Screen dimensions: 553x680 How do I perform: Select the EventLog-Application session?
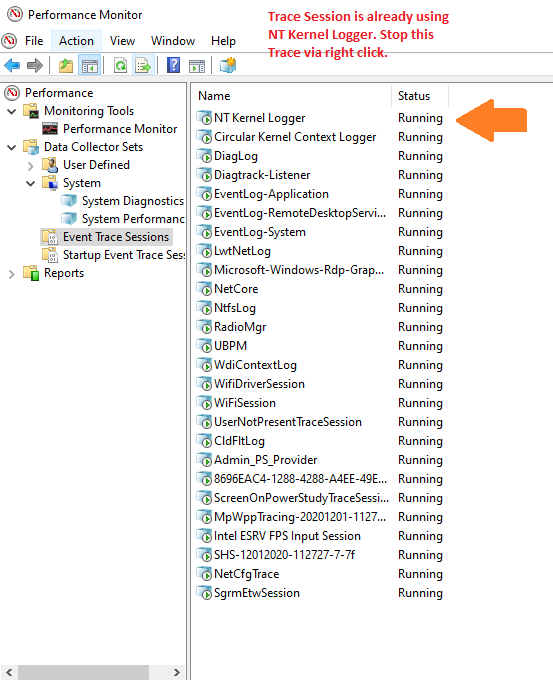coord(271,194)
